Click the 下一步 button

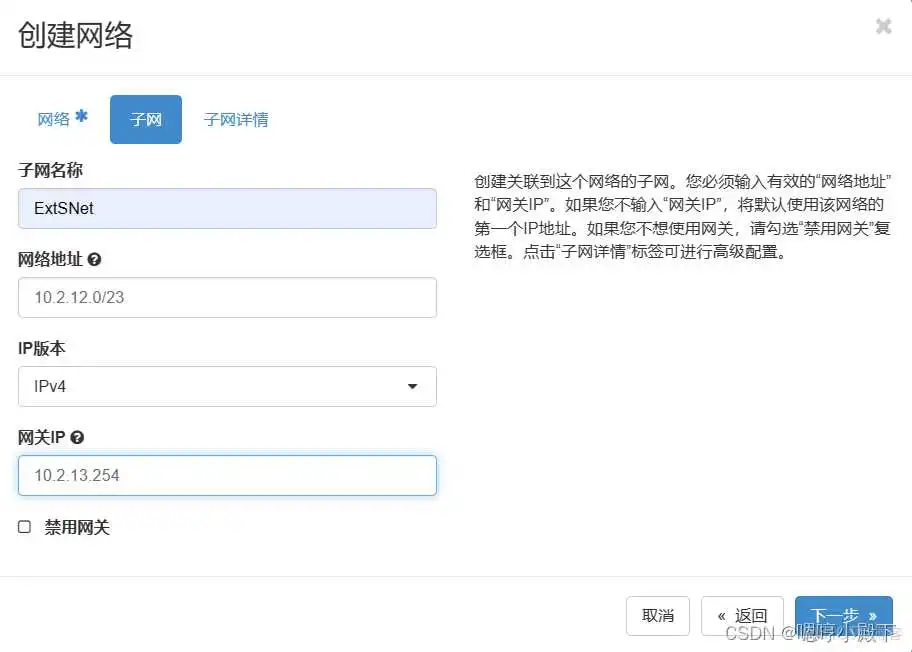tap(843, 615)
